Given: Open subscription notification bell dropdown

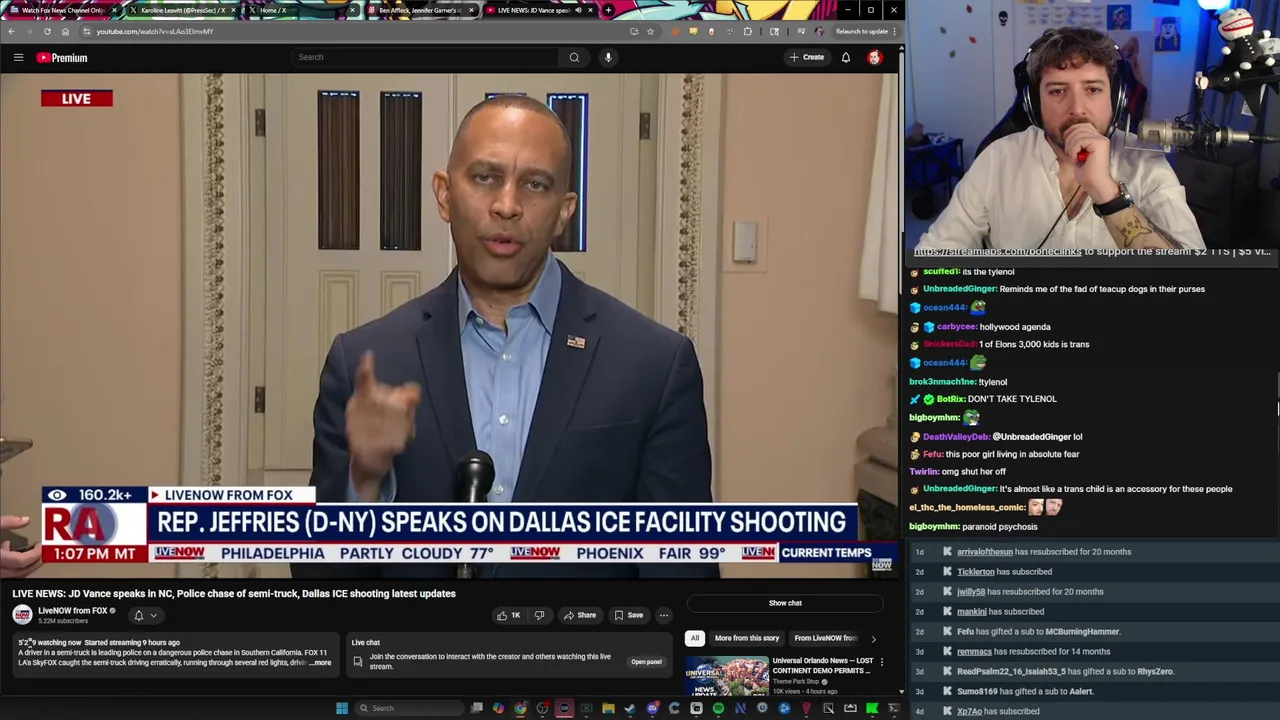Looking at the screenshot, I should [x=145, y=615].
